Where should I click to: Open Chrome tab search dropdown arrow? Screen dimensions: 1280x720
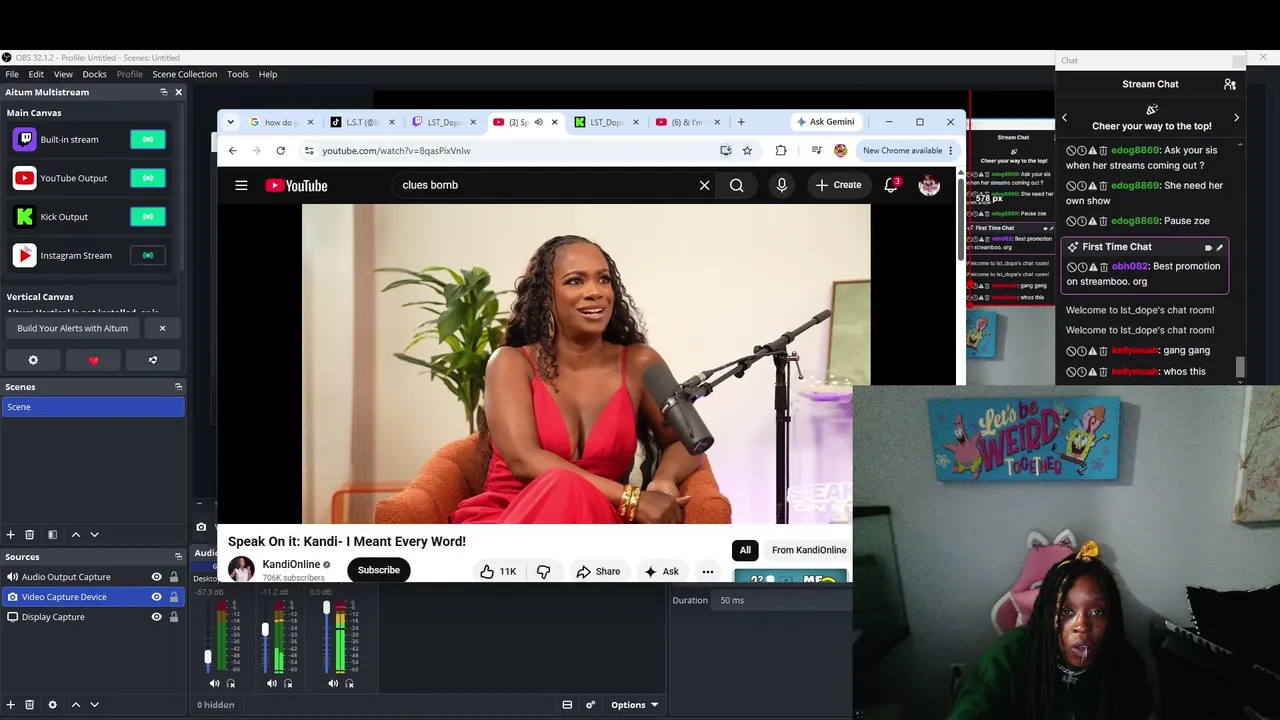coord(230,122)
